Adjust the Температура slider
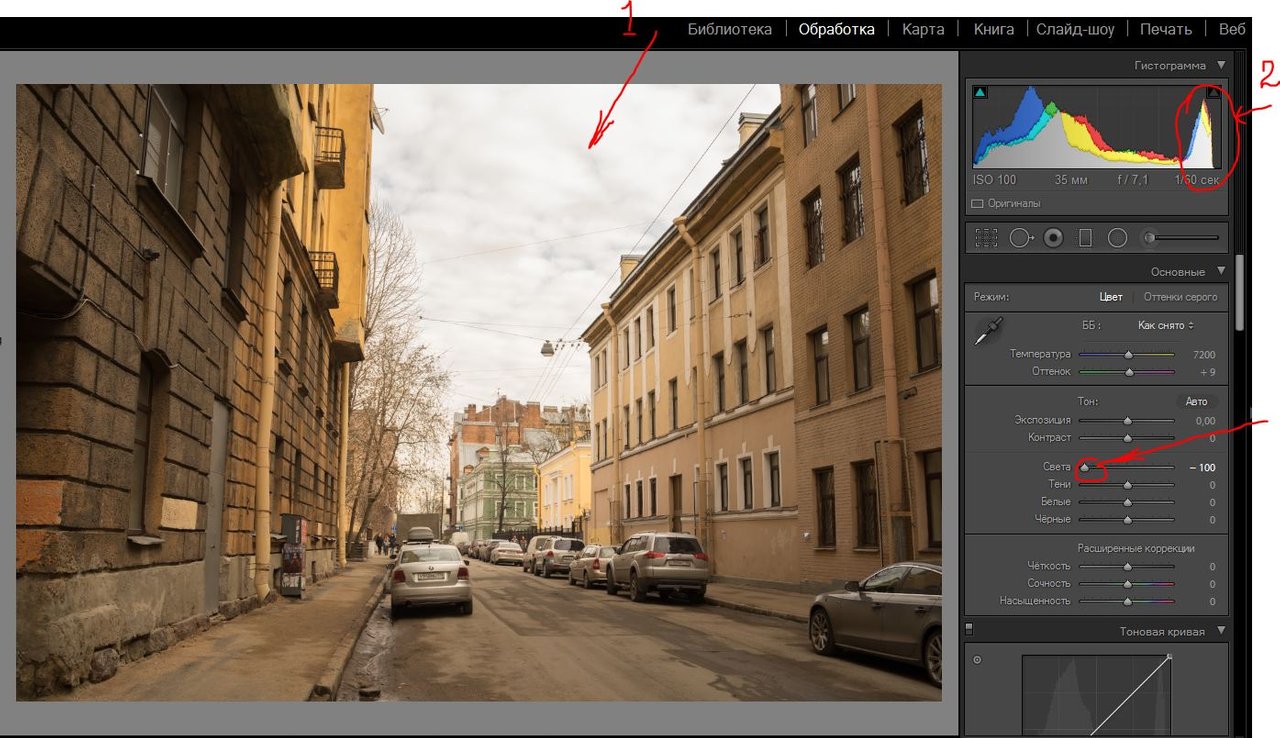The image size is (1280, 738). [x=1127, y=354]
